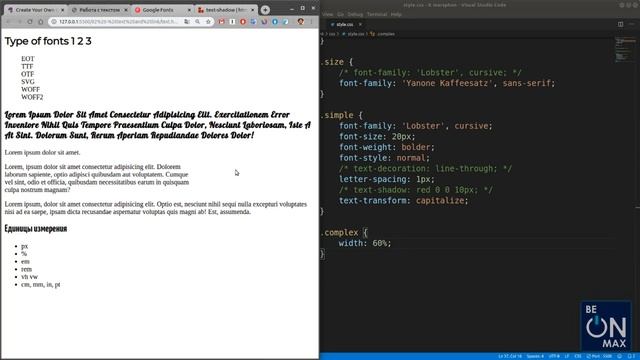This screenshot has width=640, height=360.
Task: Click the 'SVG' list item
Action: pos(28,82)
